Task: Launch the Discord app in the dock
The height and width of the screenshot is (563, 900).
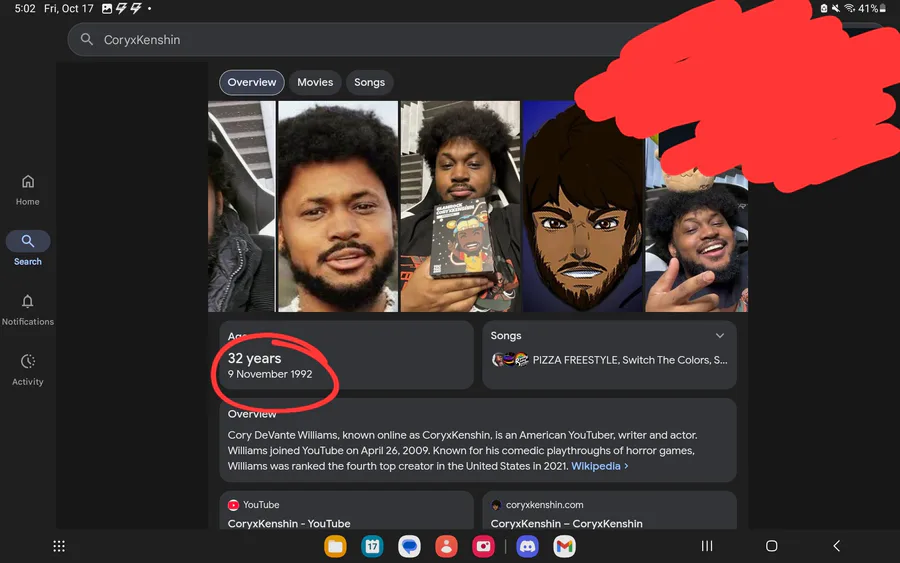Action: click(x=527, y=546)
